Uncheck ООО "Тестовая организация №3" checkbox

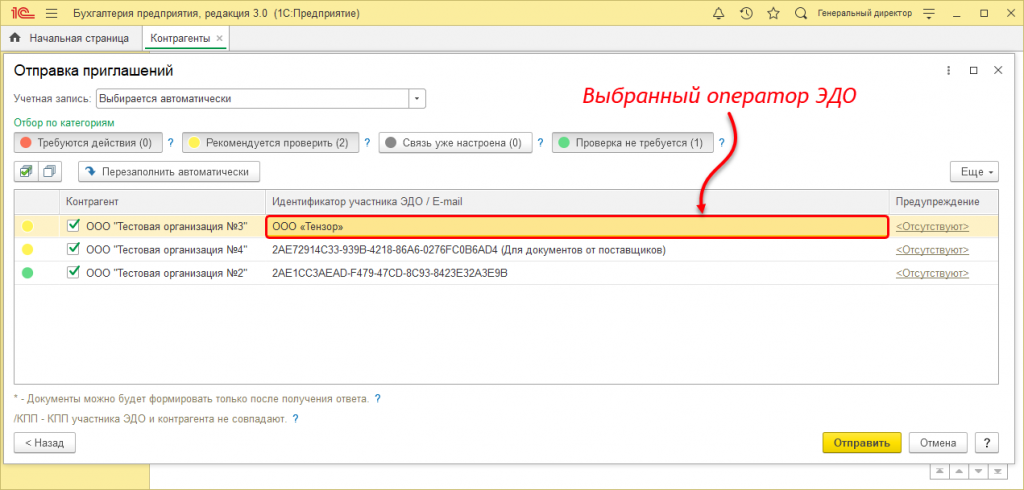pyautogui.click(x=73, y=225)
